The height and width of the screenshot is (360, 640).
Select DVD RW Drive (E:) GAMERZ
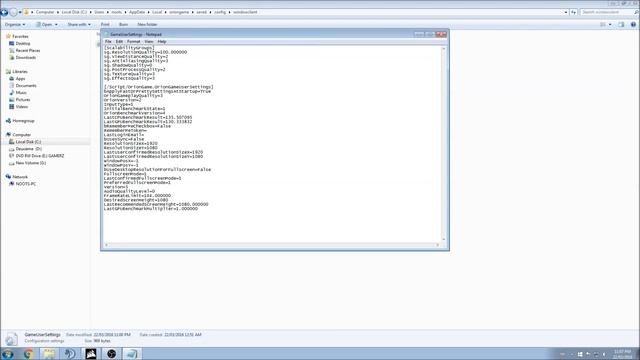[x=40, y=156]
